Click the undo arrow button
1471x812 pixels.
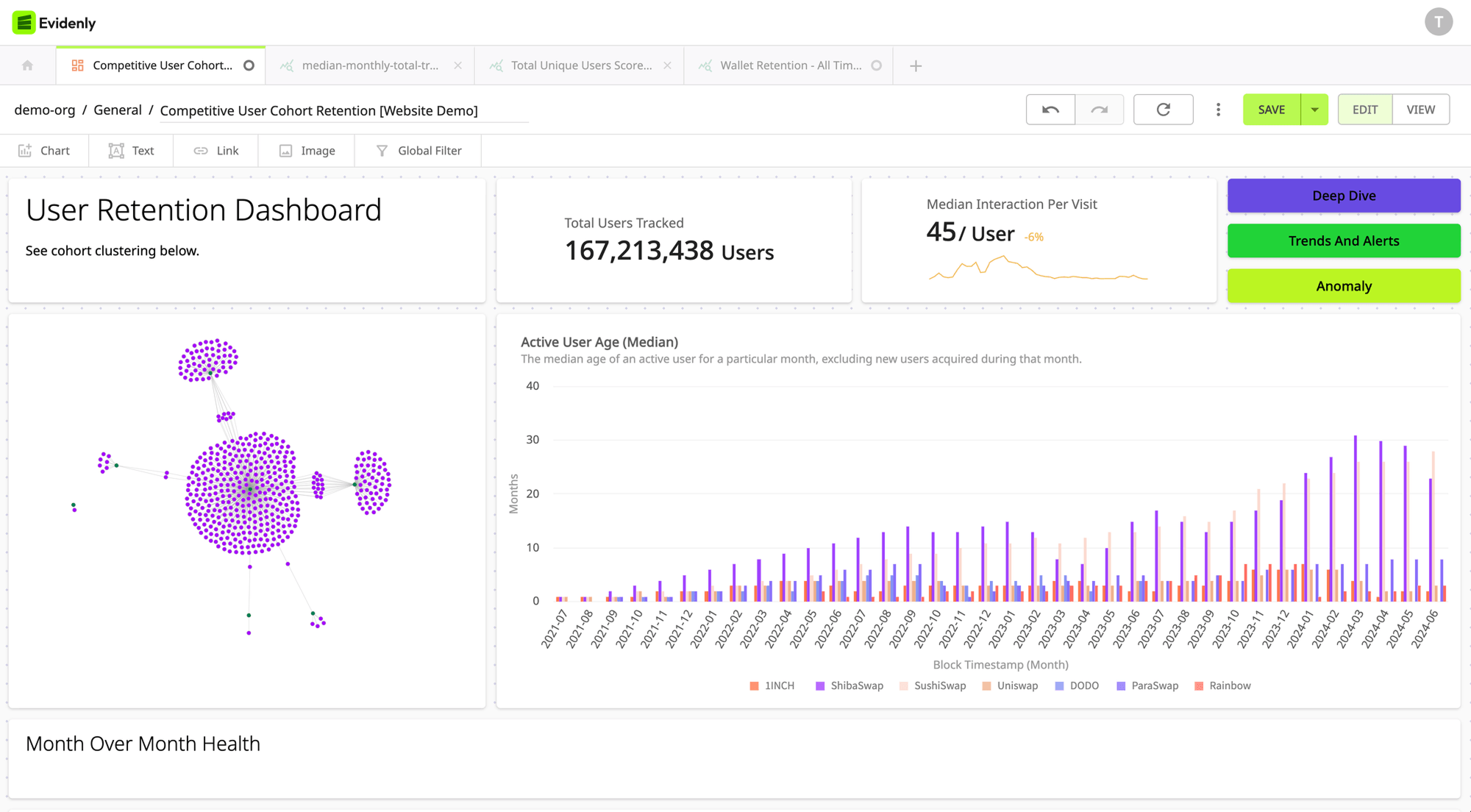(x=1050, y=110)
